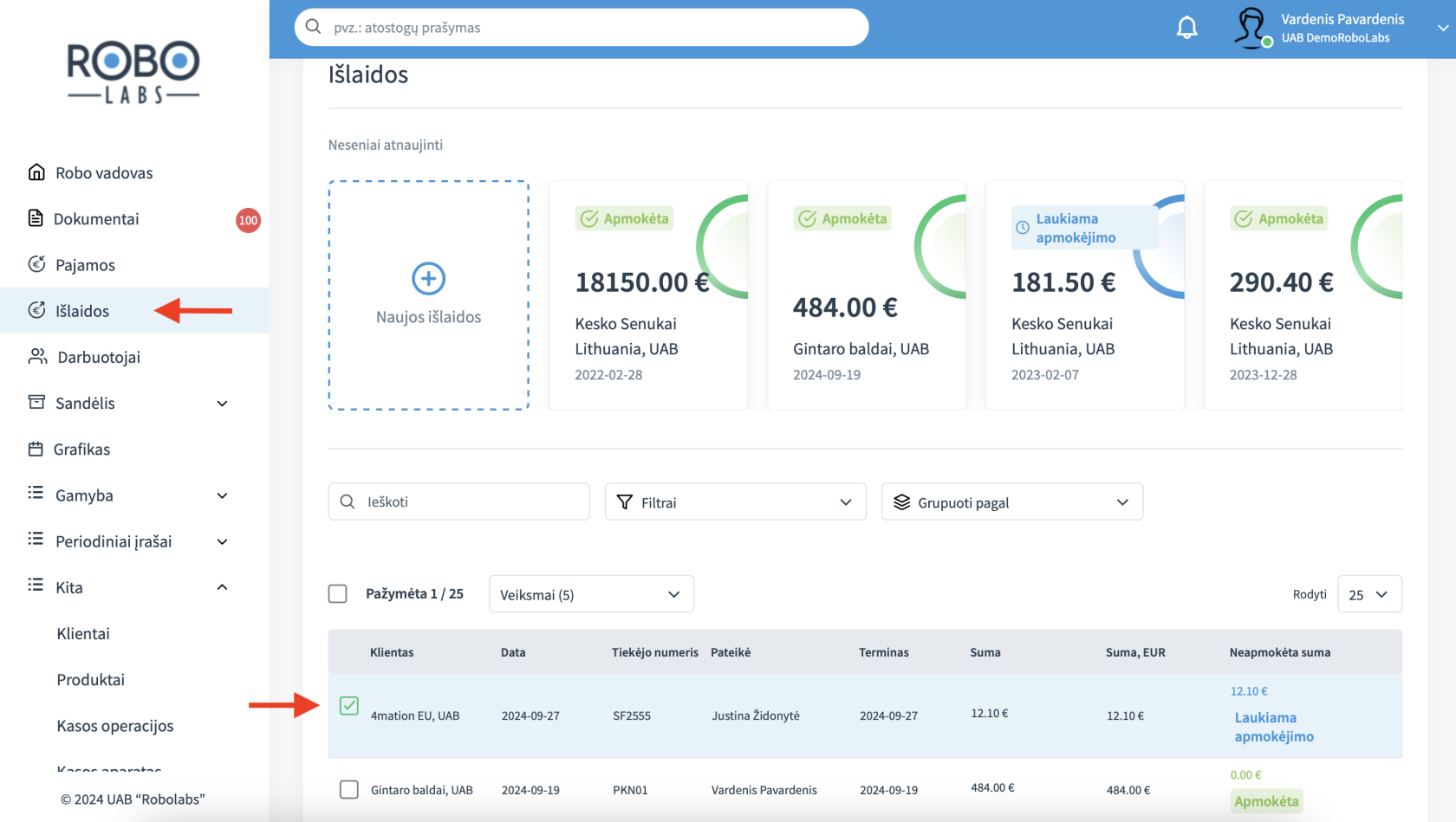Check the Gintaro baldai, UAB row checkbox

[x=349, y=789]
